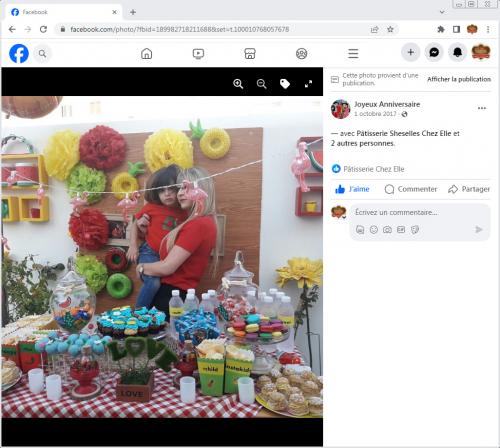Image resolution: width=500 pixels, height=448 pixels.
Task: Reload the Facebook page
Action: pyautogui.click(x=43, y=29)
